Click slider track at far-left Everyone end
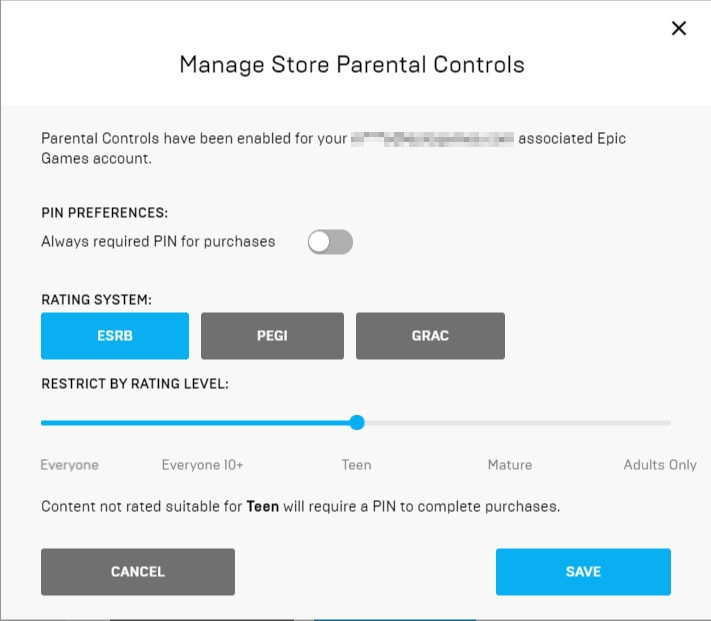The width and height of the screenshot is (711, 621). pos(44,423)
